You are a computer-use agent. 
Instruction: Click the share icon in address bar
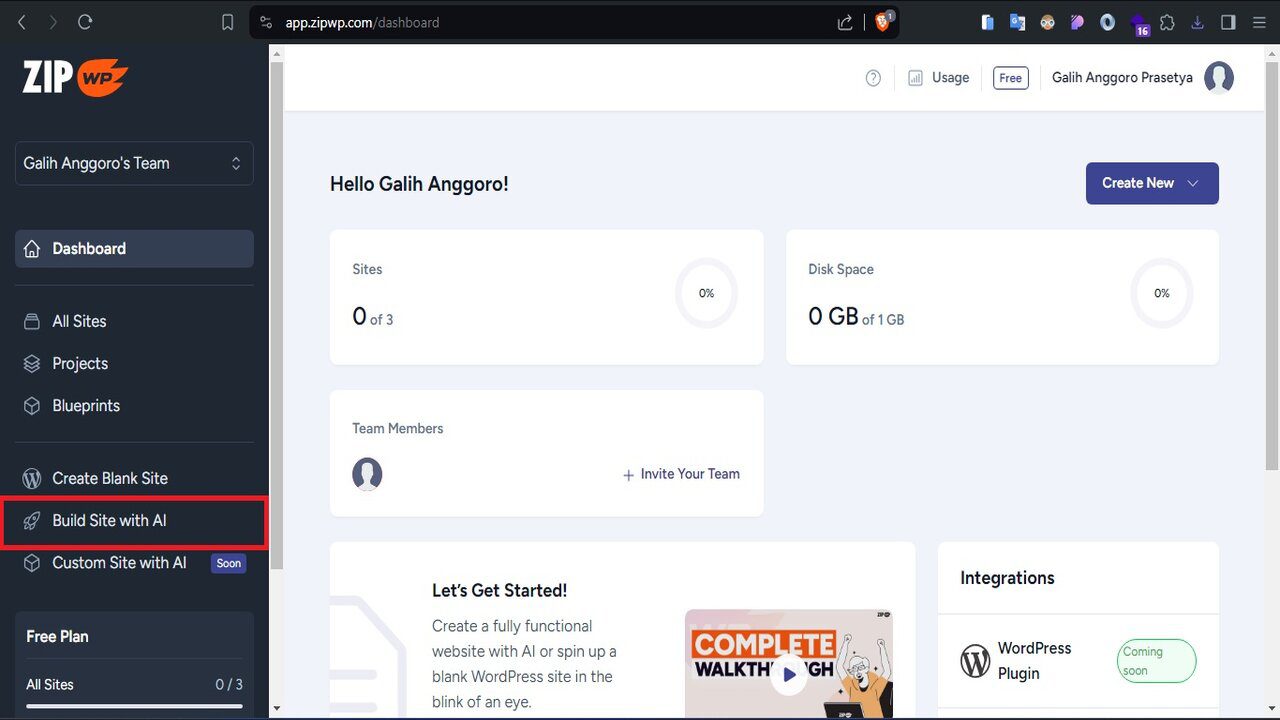point(845,22)
